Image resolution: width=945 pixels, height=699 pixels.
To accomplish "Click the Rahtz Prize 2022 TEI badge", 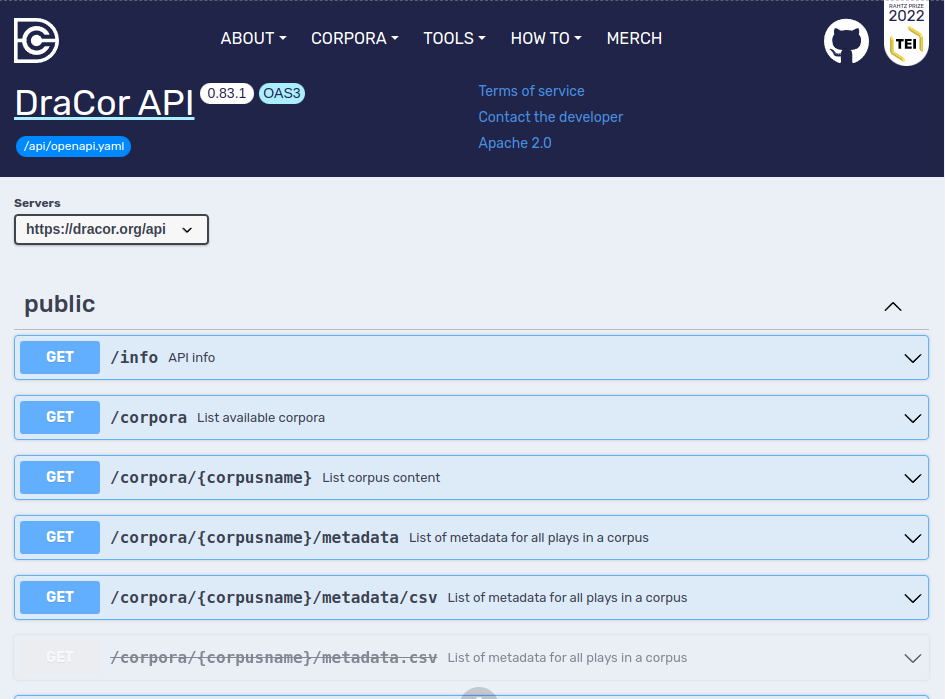I will click(x=906, y=33).
